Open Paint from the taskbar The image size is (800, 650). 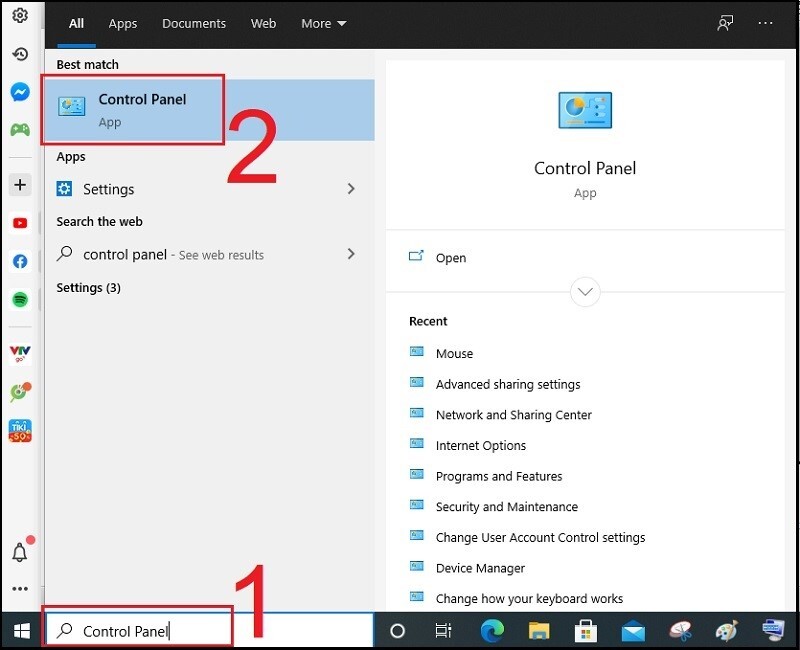(x=727, y=631)
